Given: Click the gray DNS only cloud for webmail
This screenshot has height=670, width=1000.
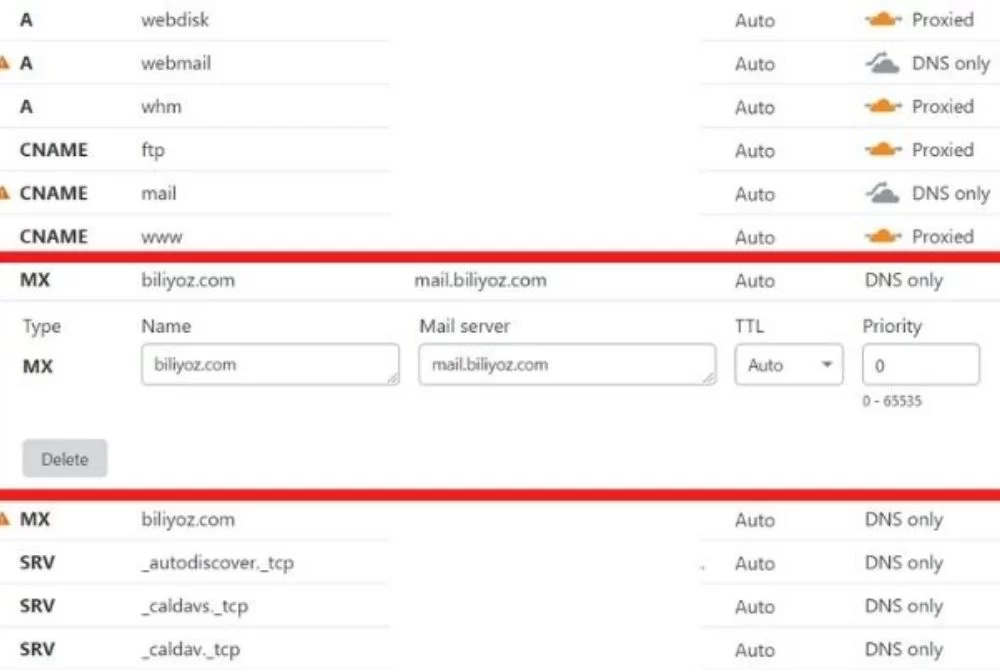Looking at the screenshot, I should click(883, 63).
